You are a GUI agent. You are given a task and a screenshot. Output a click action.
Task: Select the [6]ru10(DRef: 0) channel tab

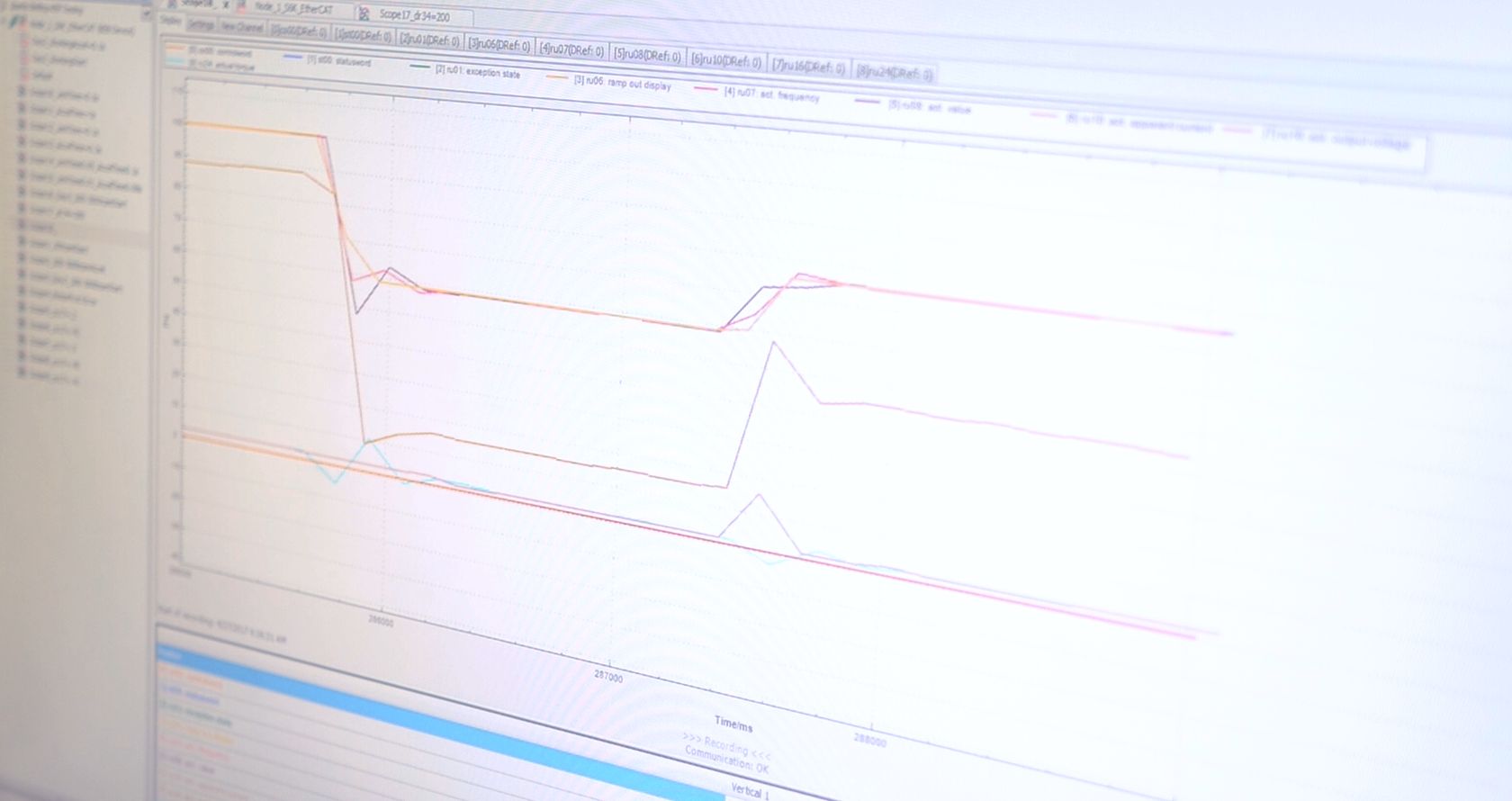click(x=725, y=60)
